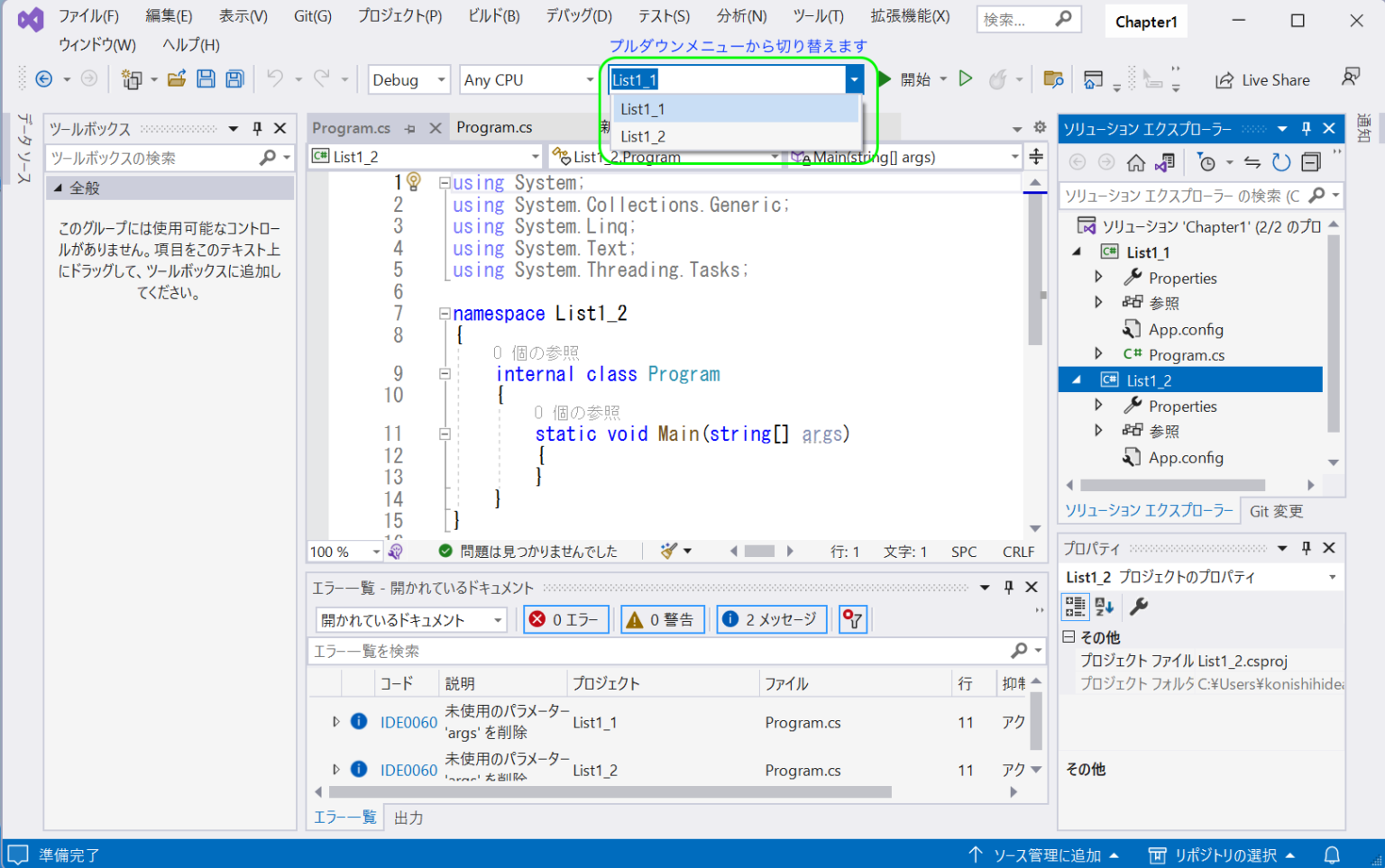This screenshot has height=868, width=1385.
Task: Open the Any CPU platform dropdown
Action: click(527, 79)
